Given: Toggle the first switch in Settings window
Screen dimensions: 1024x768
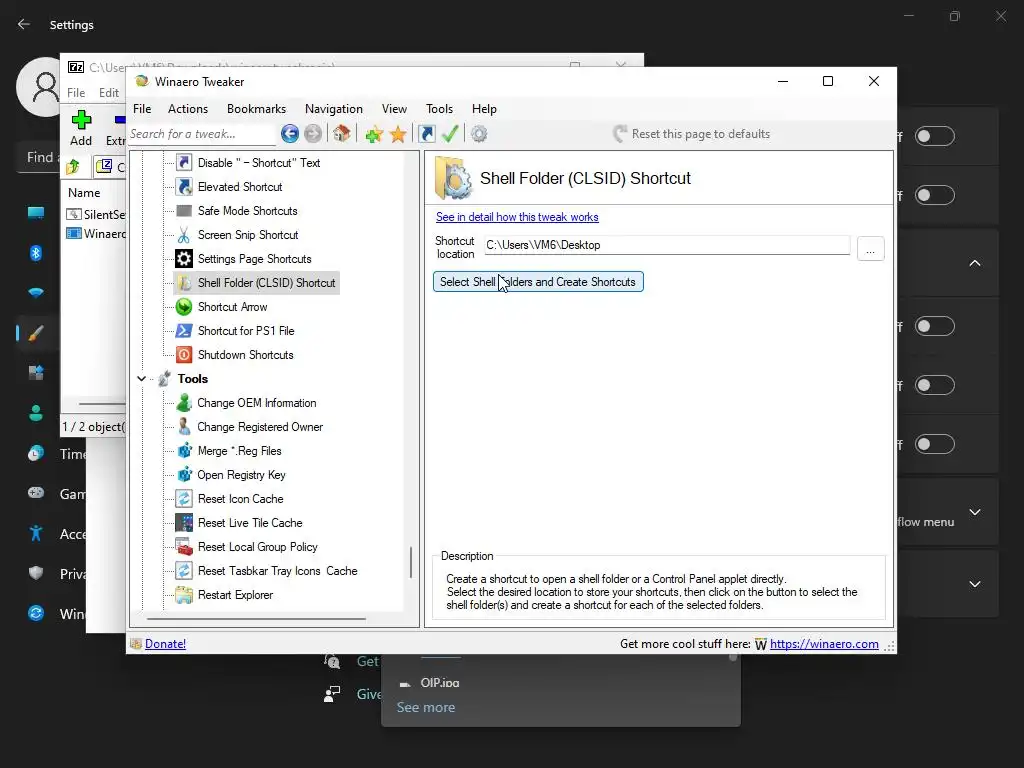Looking at the screenshot, I should pyautogui.click(x=935, y=136).
